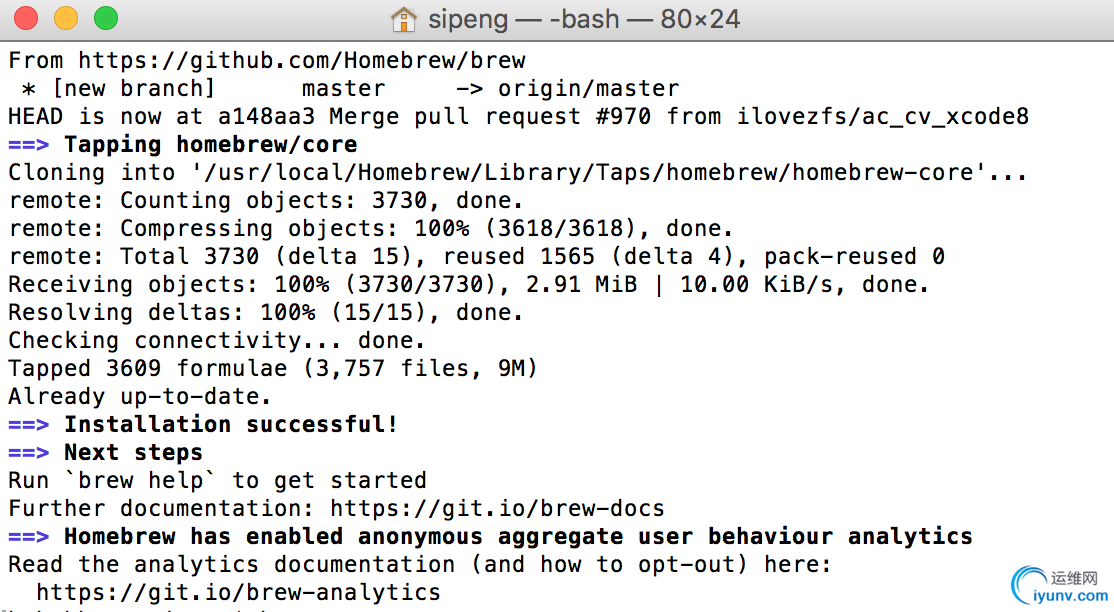Click the green zoom window button
1114x612 pixels.
coord(106,18)
